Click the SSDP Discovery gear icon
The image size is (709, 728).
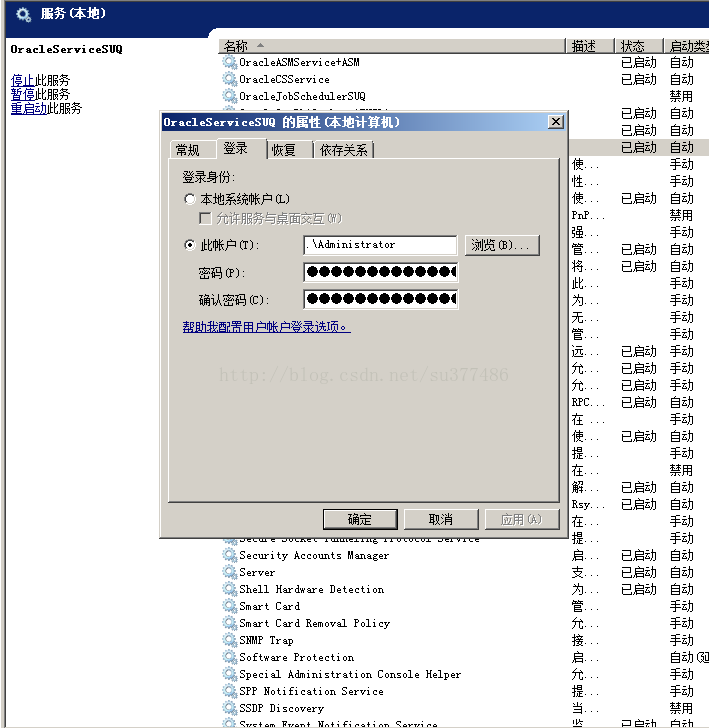[x=229, y=708]
